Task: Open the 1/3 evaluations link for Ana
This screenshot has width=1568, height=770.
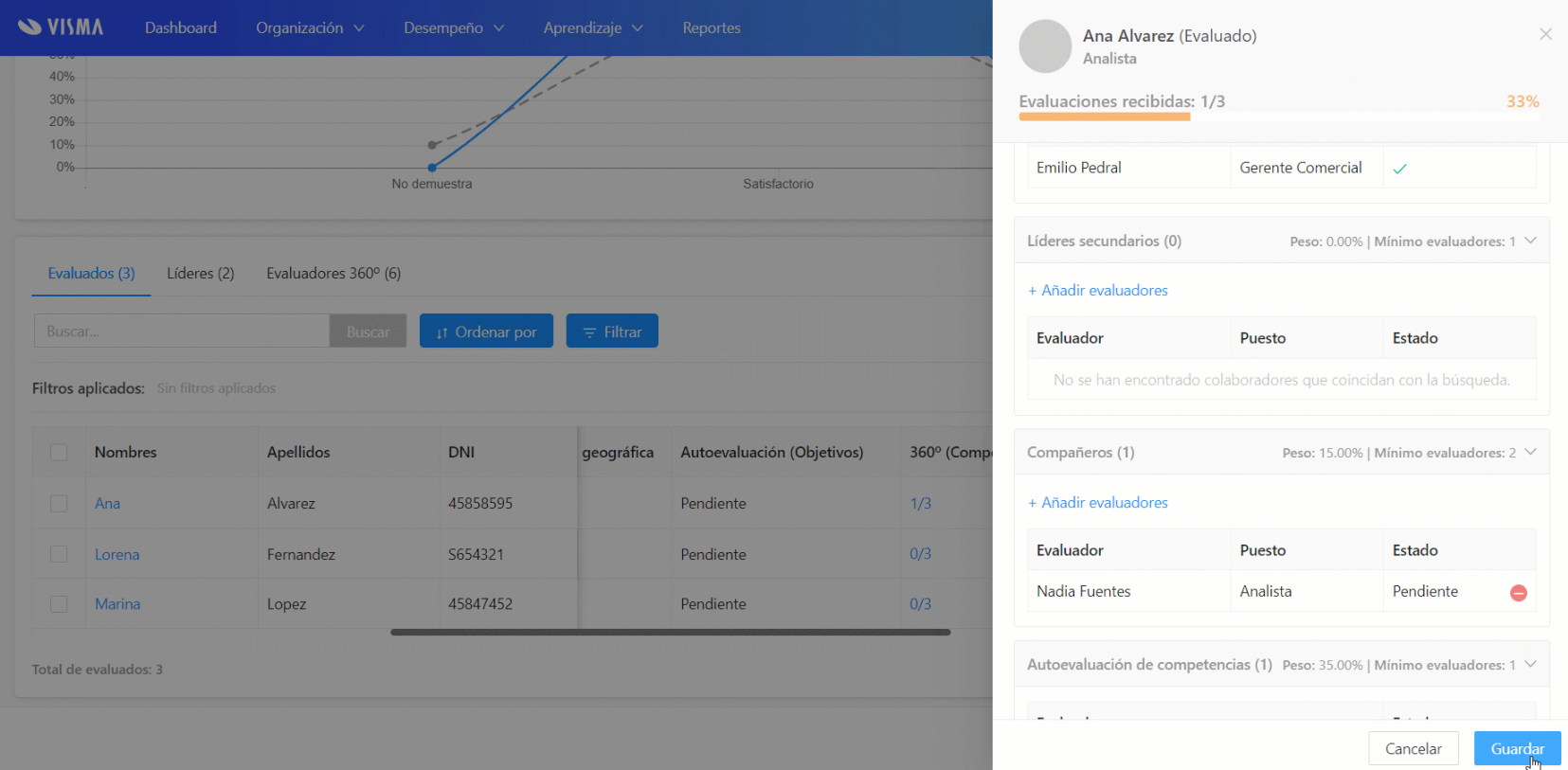Action: coord(920,504)
